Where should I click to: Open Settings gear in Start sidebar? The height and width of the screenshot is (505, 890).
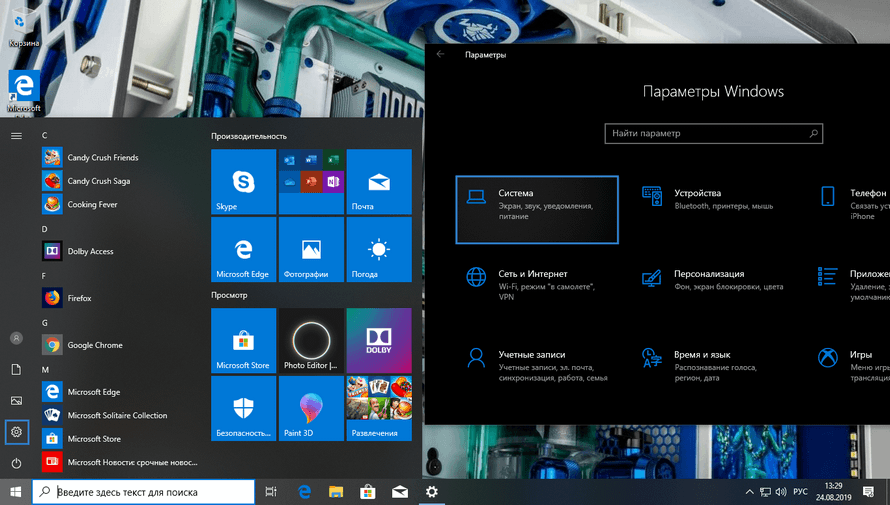tap(16, 432)
